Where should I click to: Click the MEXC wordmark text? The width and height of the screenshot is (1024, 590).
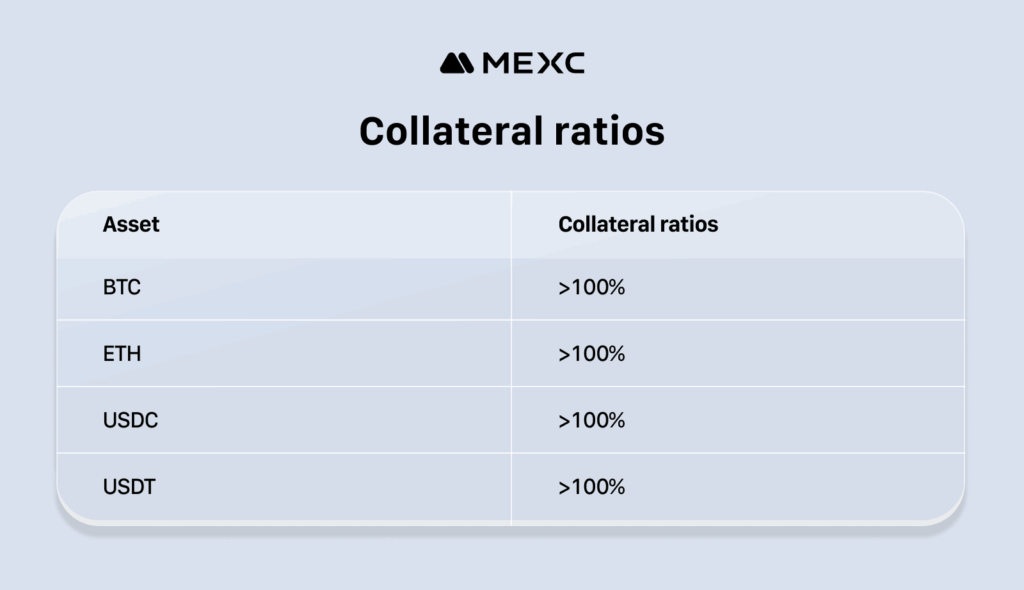click(533, 63)
